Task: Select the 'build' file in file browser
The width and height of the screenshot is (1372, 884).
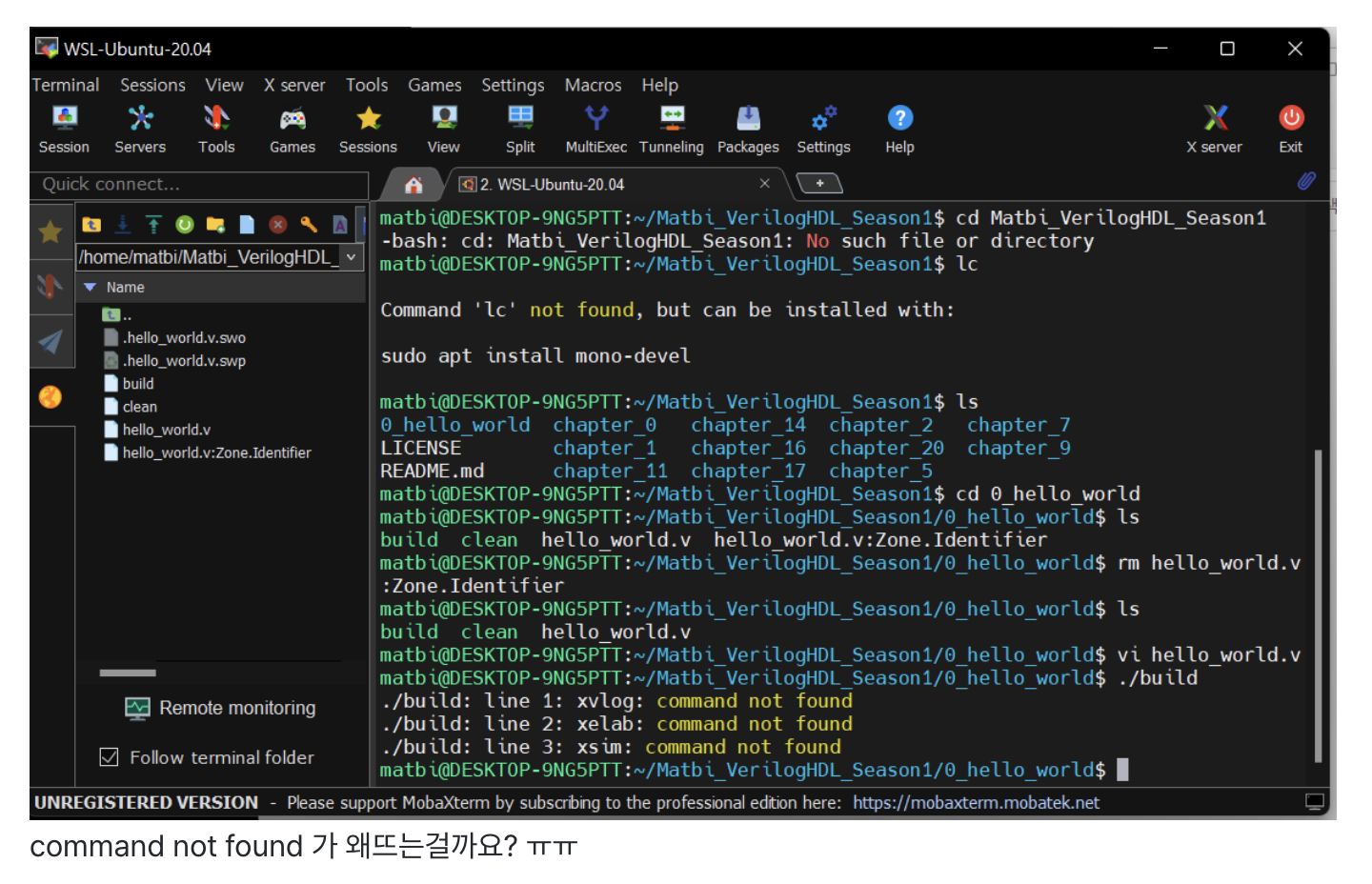Action: point(129,383)
